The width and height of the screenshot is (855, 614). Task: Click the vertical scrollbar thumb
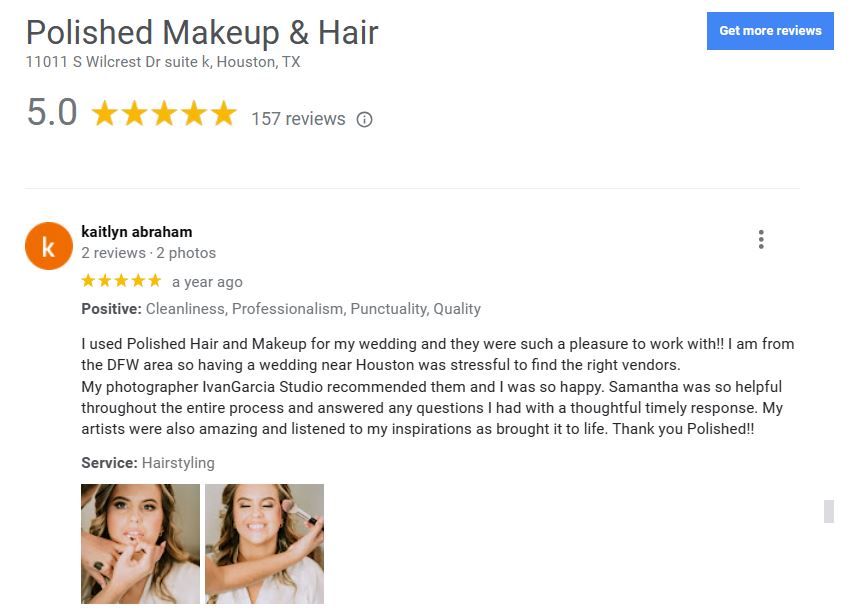[829, 511]
